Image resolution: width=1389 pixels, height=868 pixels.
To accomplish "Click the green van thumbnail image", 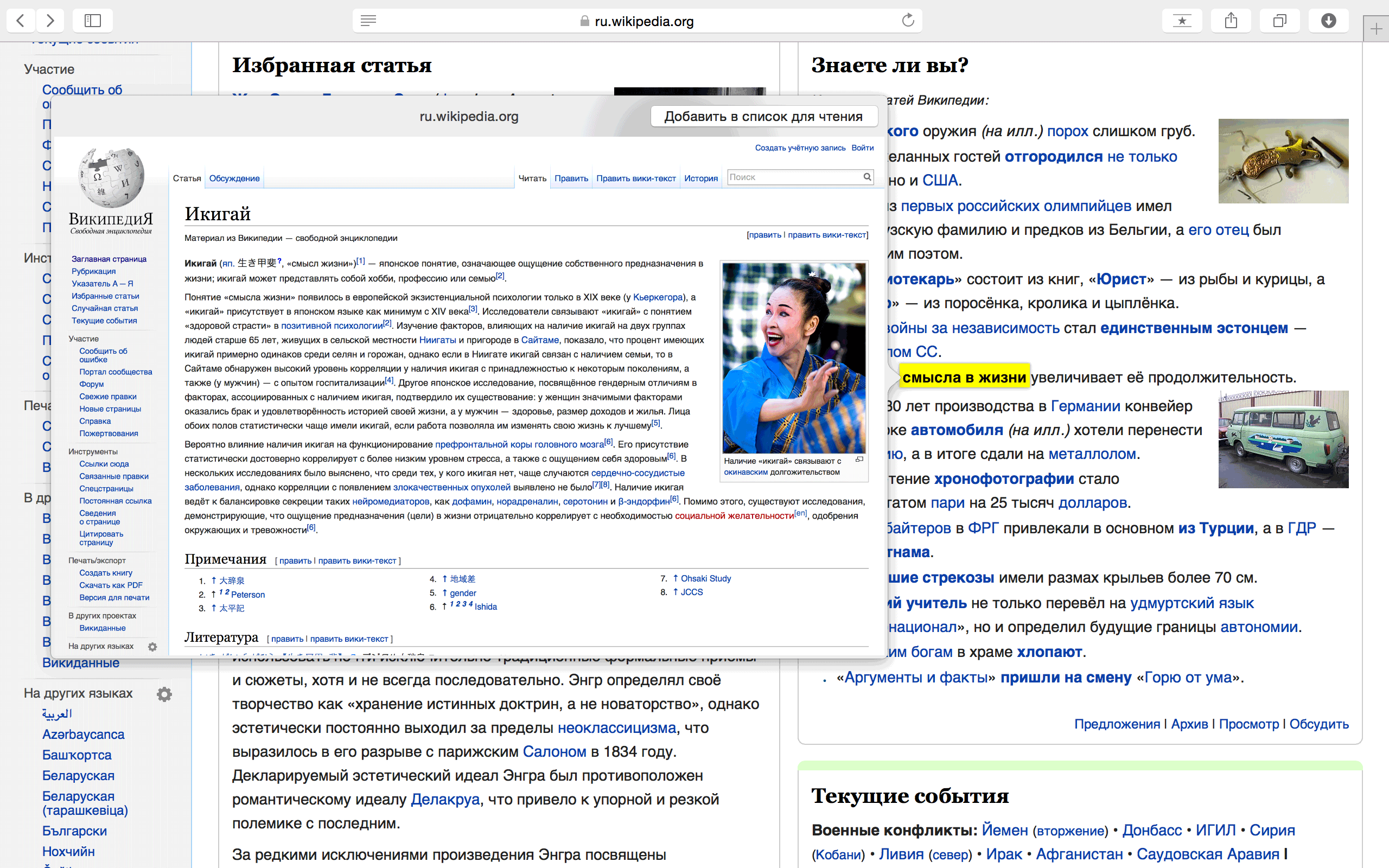I will (1283, 439).
